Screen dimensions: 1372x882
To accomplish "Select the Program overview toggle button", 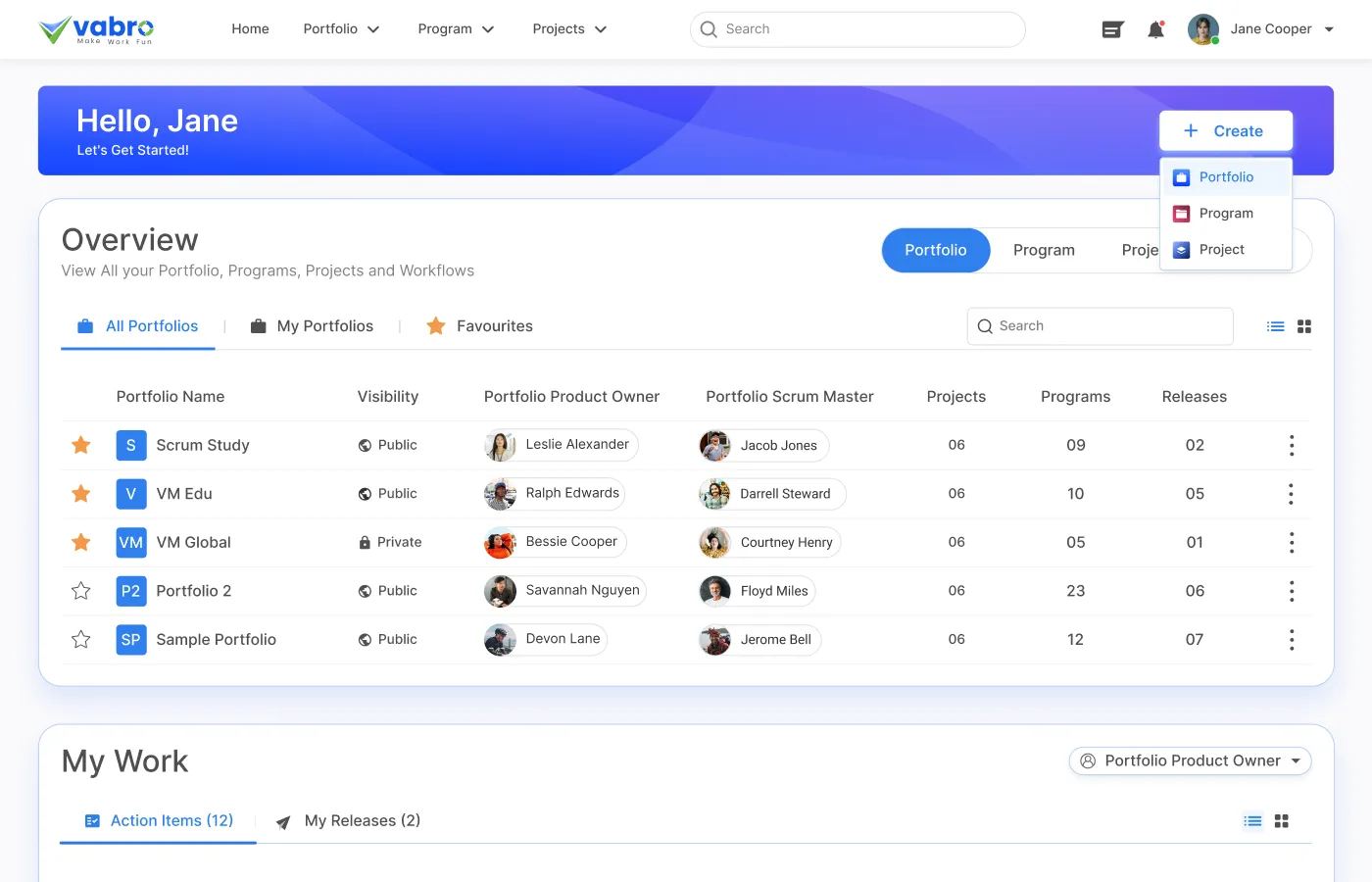I will tap(1044, 250).
